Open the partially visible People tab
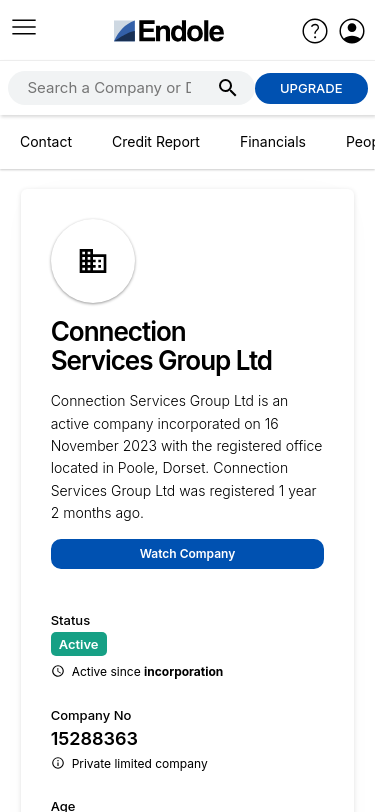Image resolution: width=375 pixels, height=812 pixels. pos(360,142)
